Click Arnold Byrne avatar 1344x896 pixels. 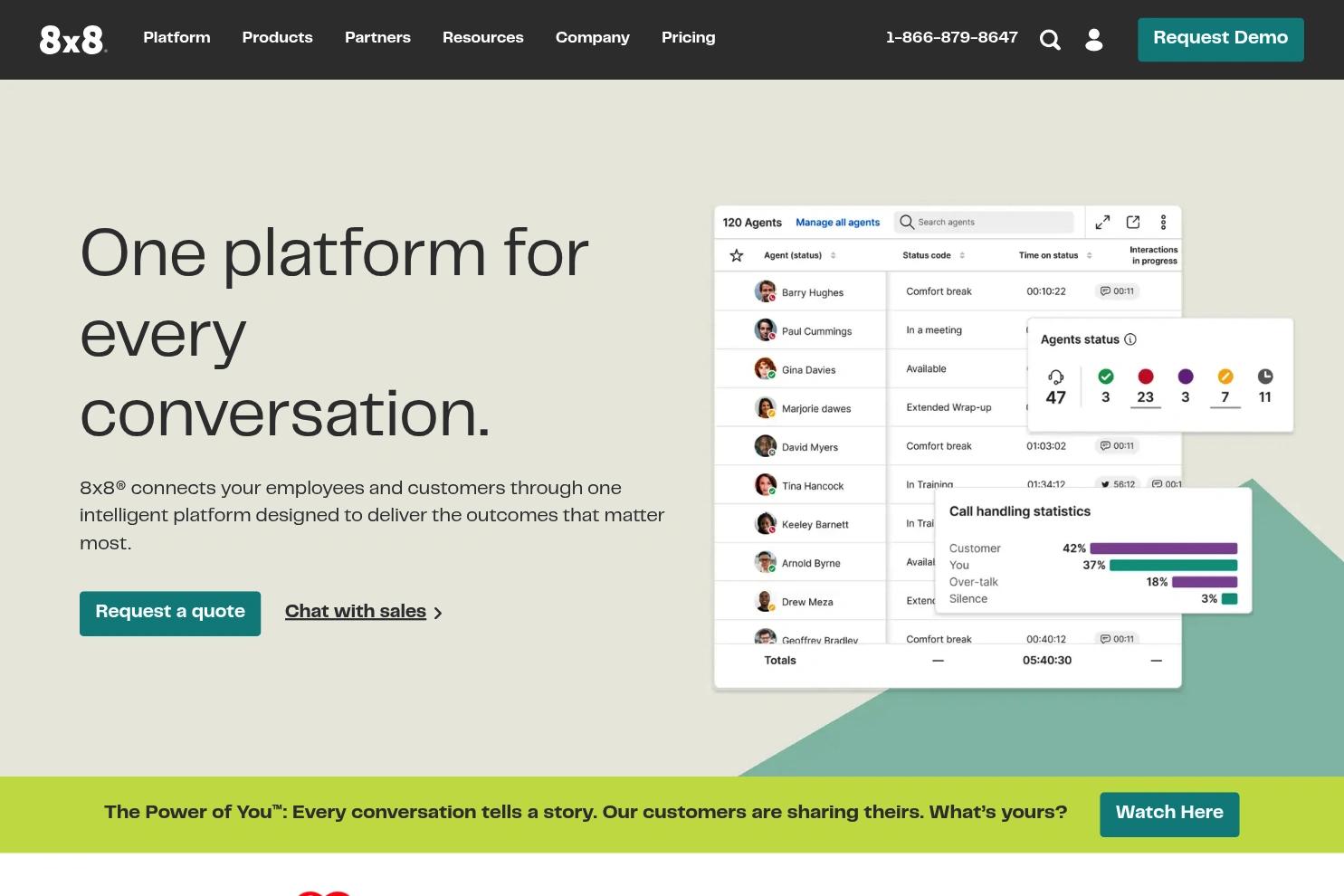point(766,563)
